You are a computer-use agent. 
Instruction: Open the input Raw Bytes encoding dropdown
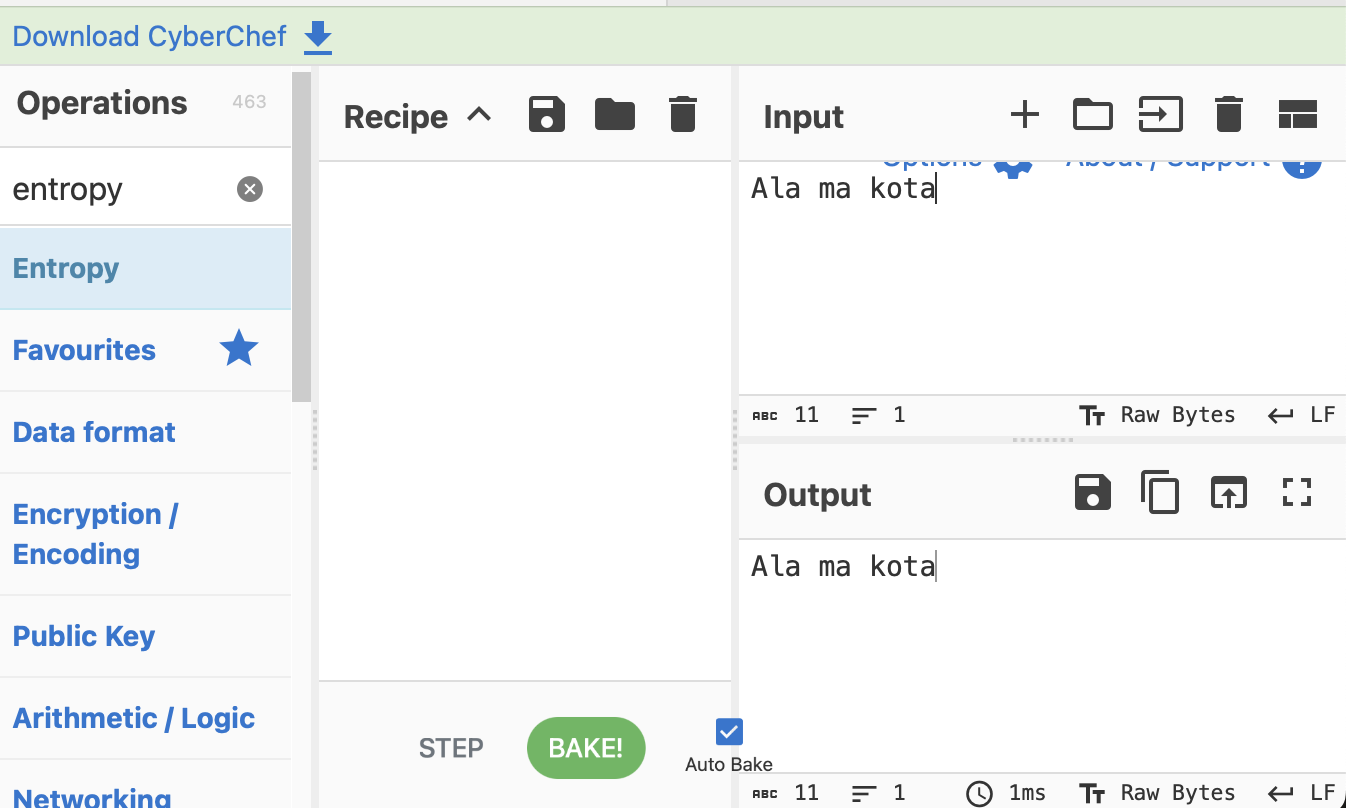point(1157,415)
